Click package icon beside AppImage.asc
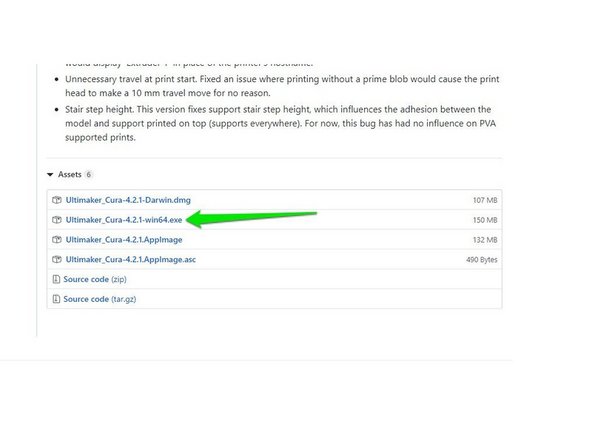Image resolution: width=592 pixels, height=444 pixels. [57, 259]
